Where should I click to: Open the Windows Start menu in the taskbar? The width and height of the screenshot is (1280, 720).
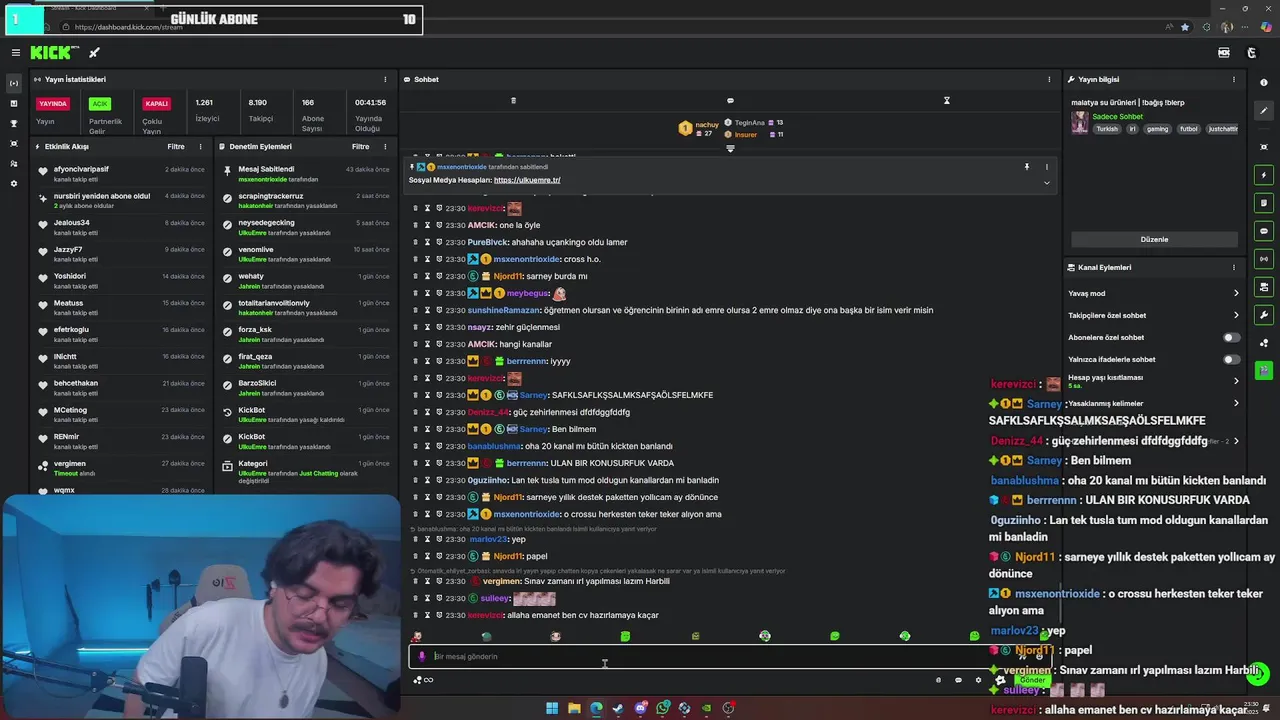pyautogui.click(x=552, y=708)
